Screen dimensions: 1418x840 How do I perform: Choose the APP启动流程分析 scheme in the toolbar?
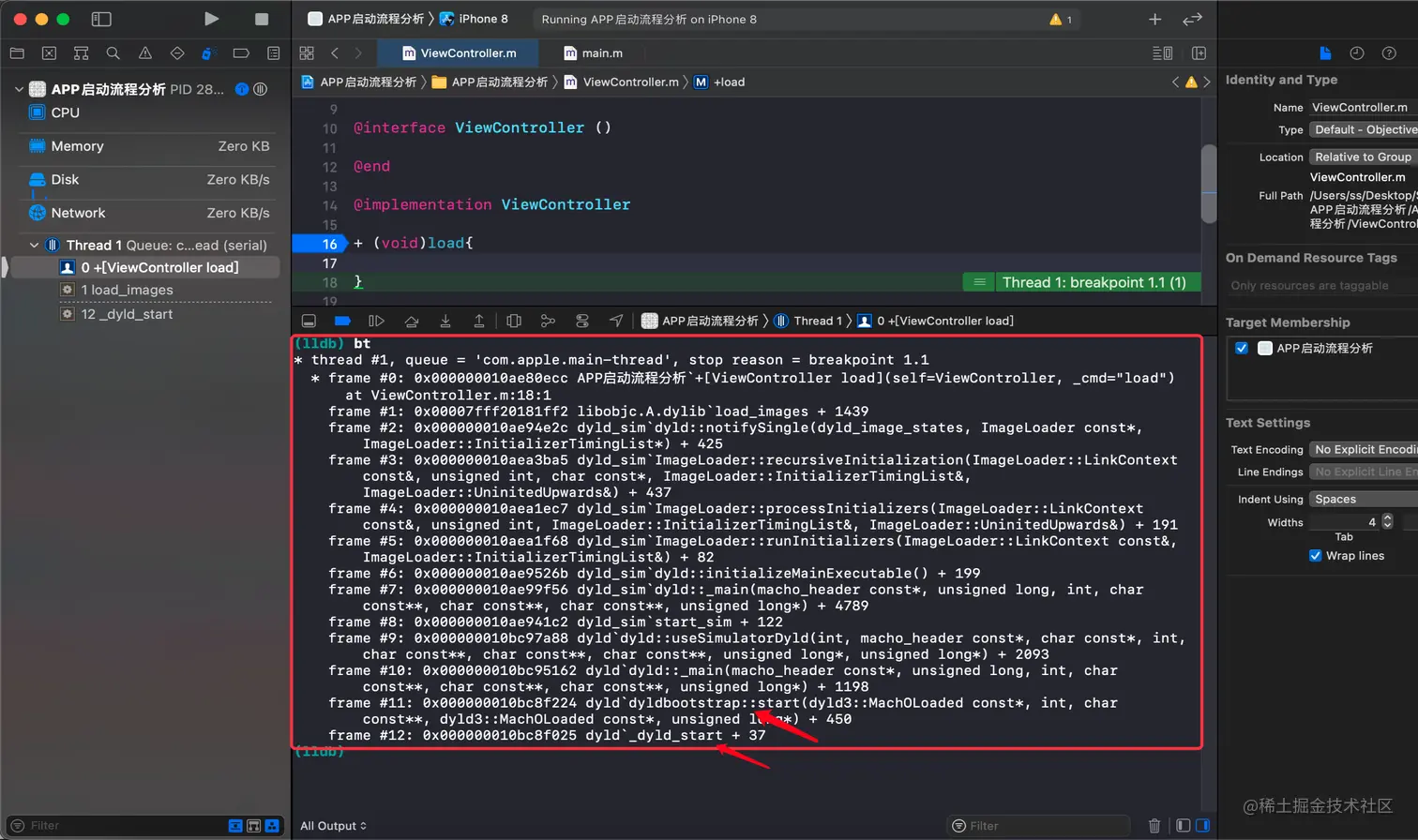366,19
